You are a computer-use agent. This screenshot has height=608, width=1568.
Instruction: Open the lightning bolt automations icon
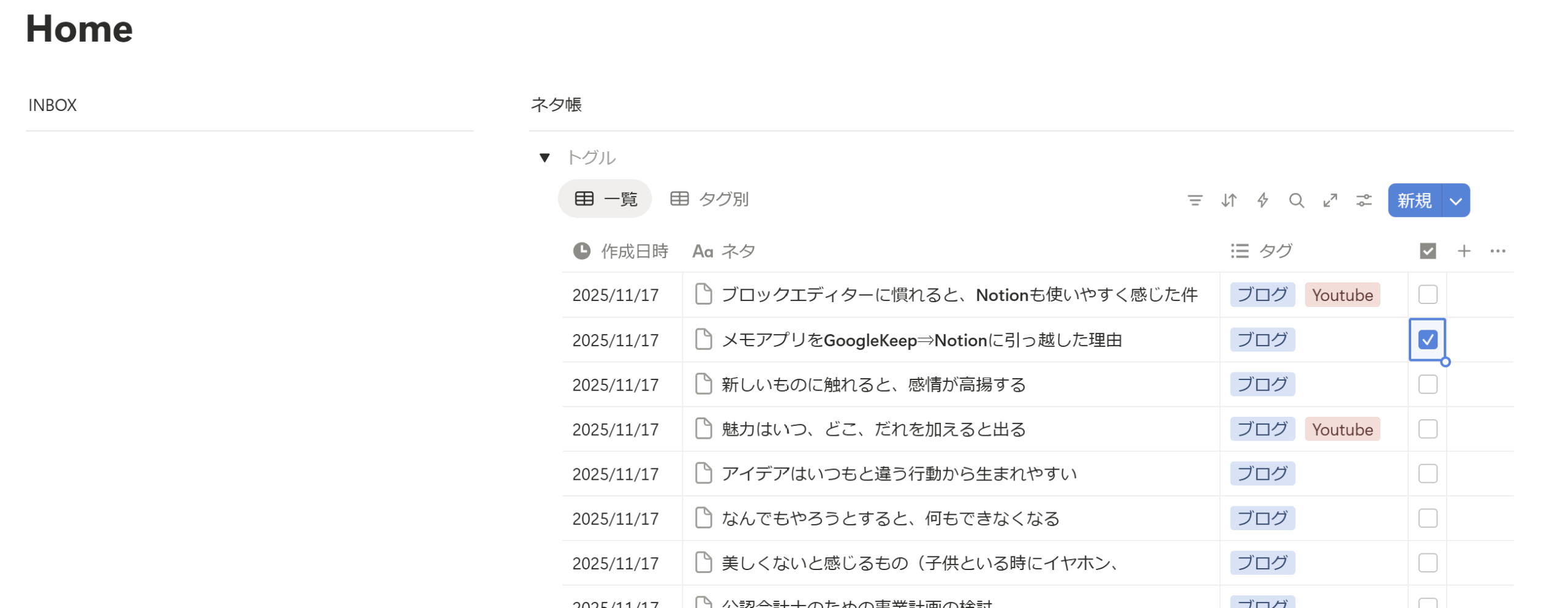coord(1262,200)
